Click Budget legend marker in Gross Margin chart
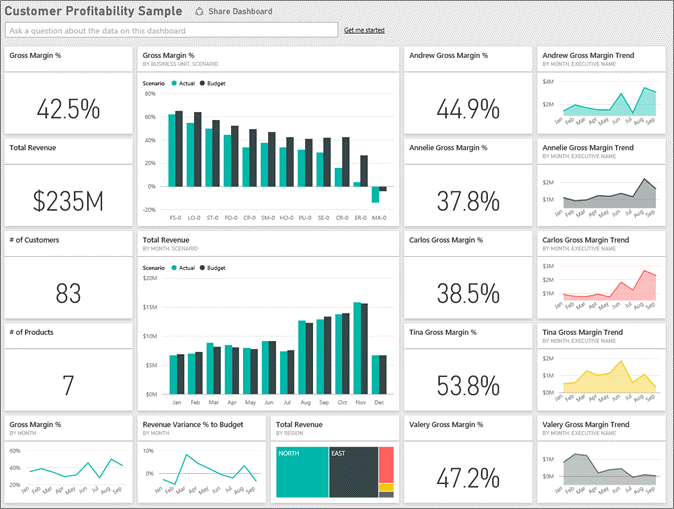674x509 pixels. [x=203, y=82]
